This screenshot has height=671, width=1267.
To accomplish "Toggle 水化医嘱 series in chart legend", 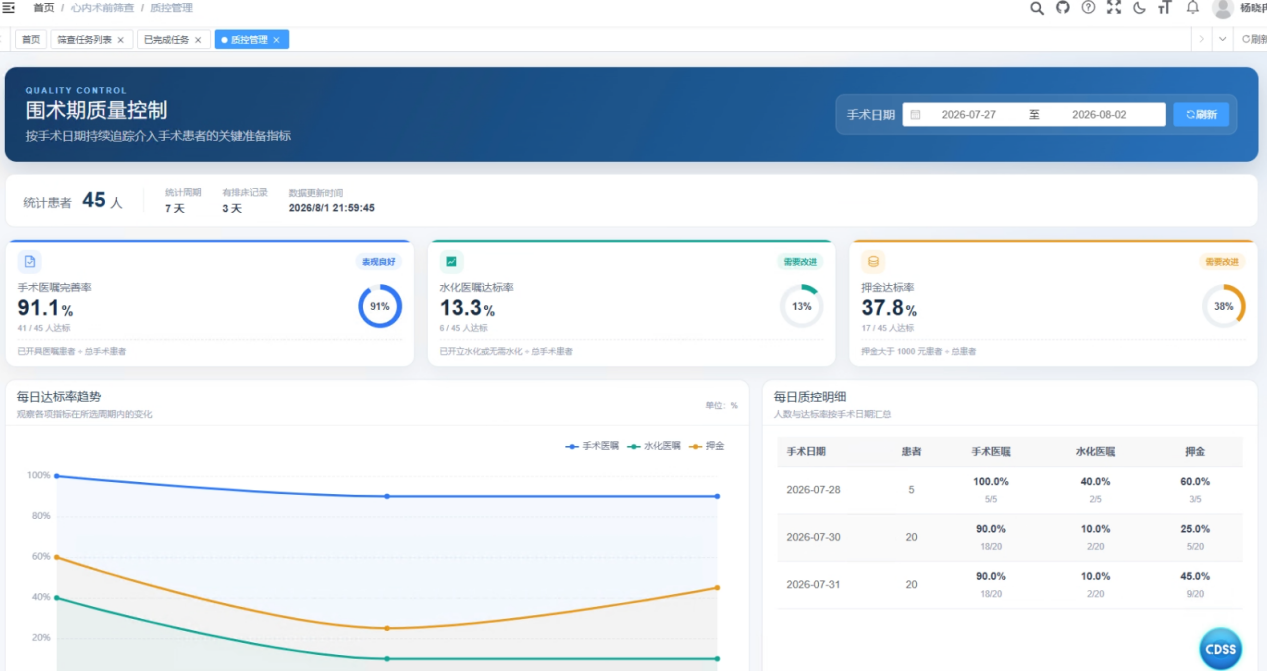I will (x=654, y=446).
